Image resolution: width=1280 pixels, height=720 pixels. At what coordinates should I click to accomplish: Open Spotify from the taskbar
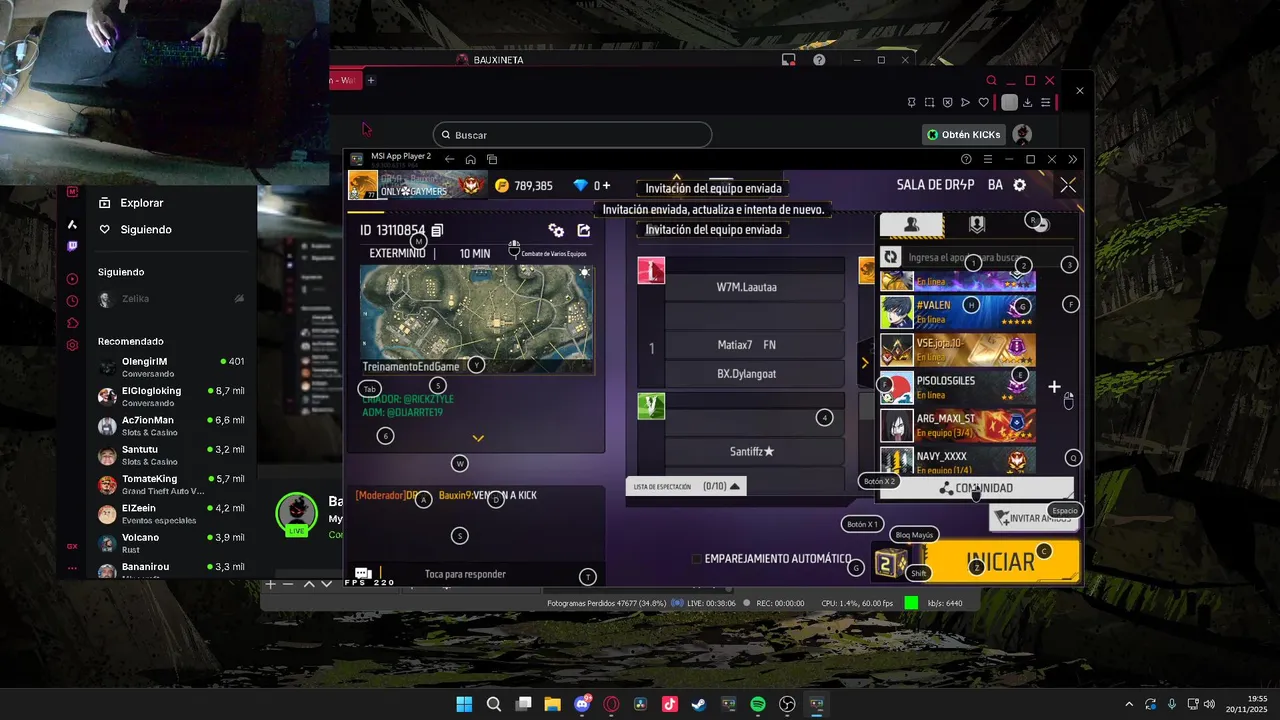tap(758, 704)
